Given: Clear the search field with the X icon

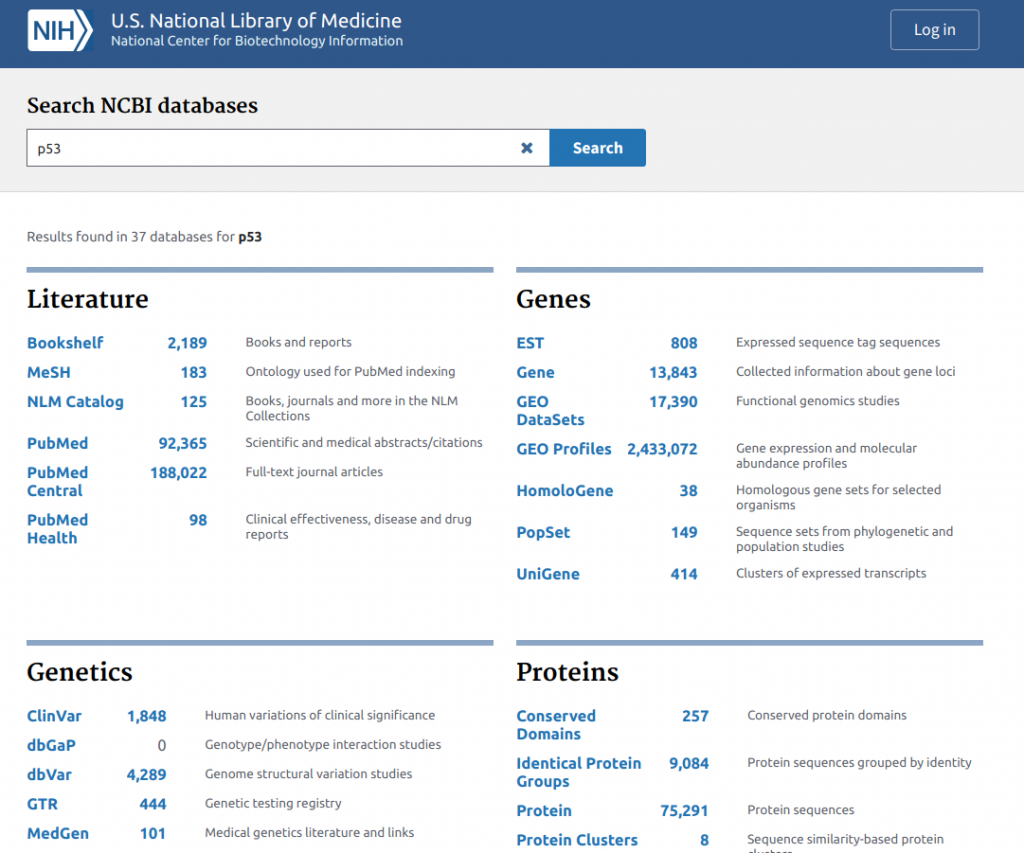Looking at the screenshot, I should [x=526, y=148].
